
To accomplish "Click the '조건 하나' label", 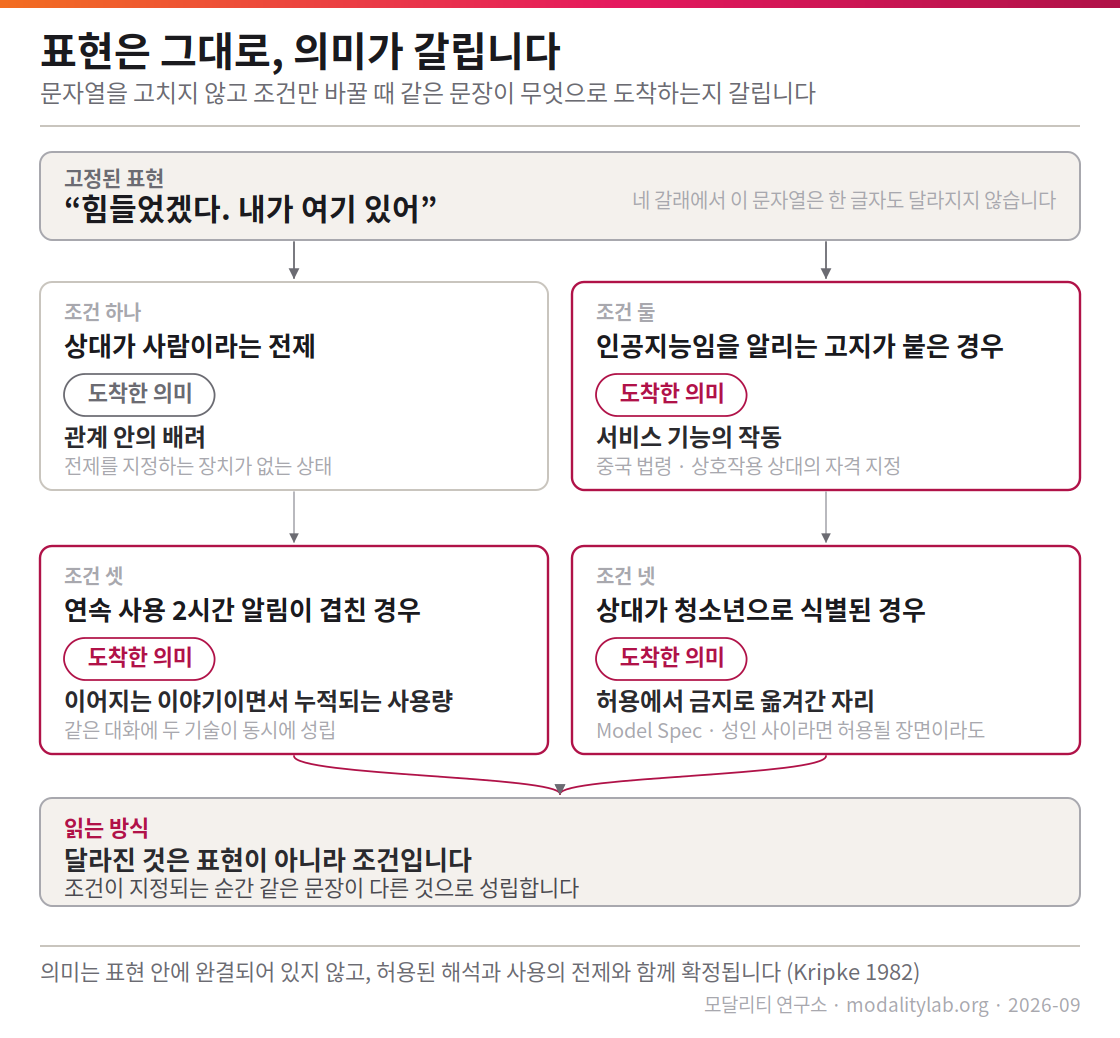I will 103,312.
